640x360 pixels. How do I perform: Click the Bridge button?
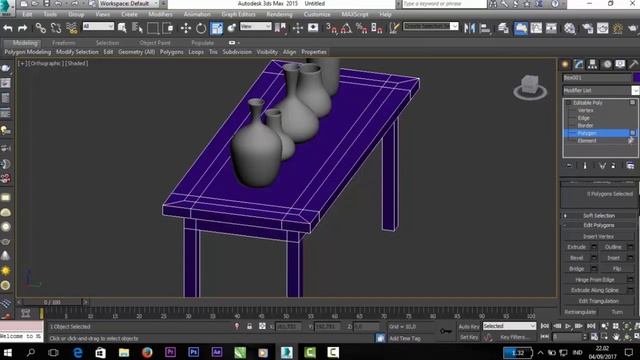tap(577, 269)
